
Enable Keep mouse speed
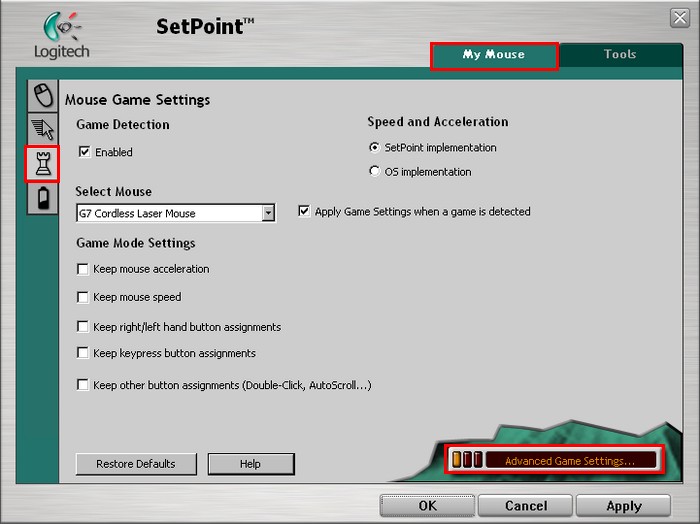click(83, 297)
